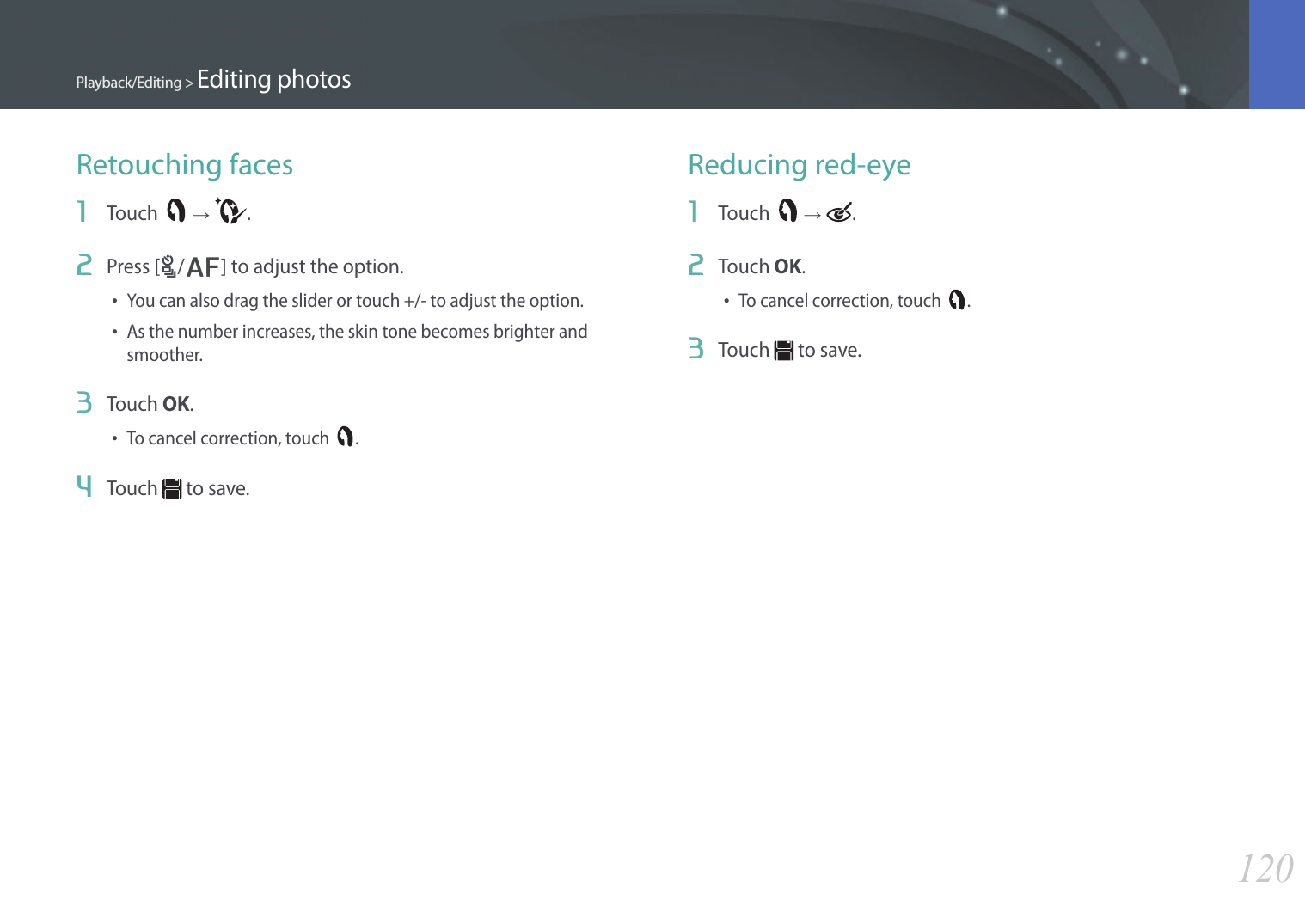Click the Reducing red-eye heading
Image resolution: width=1305 pixels, height=924 pixels.
point(799,164)
